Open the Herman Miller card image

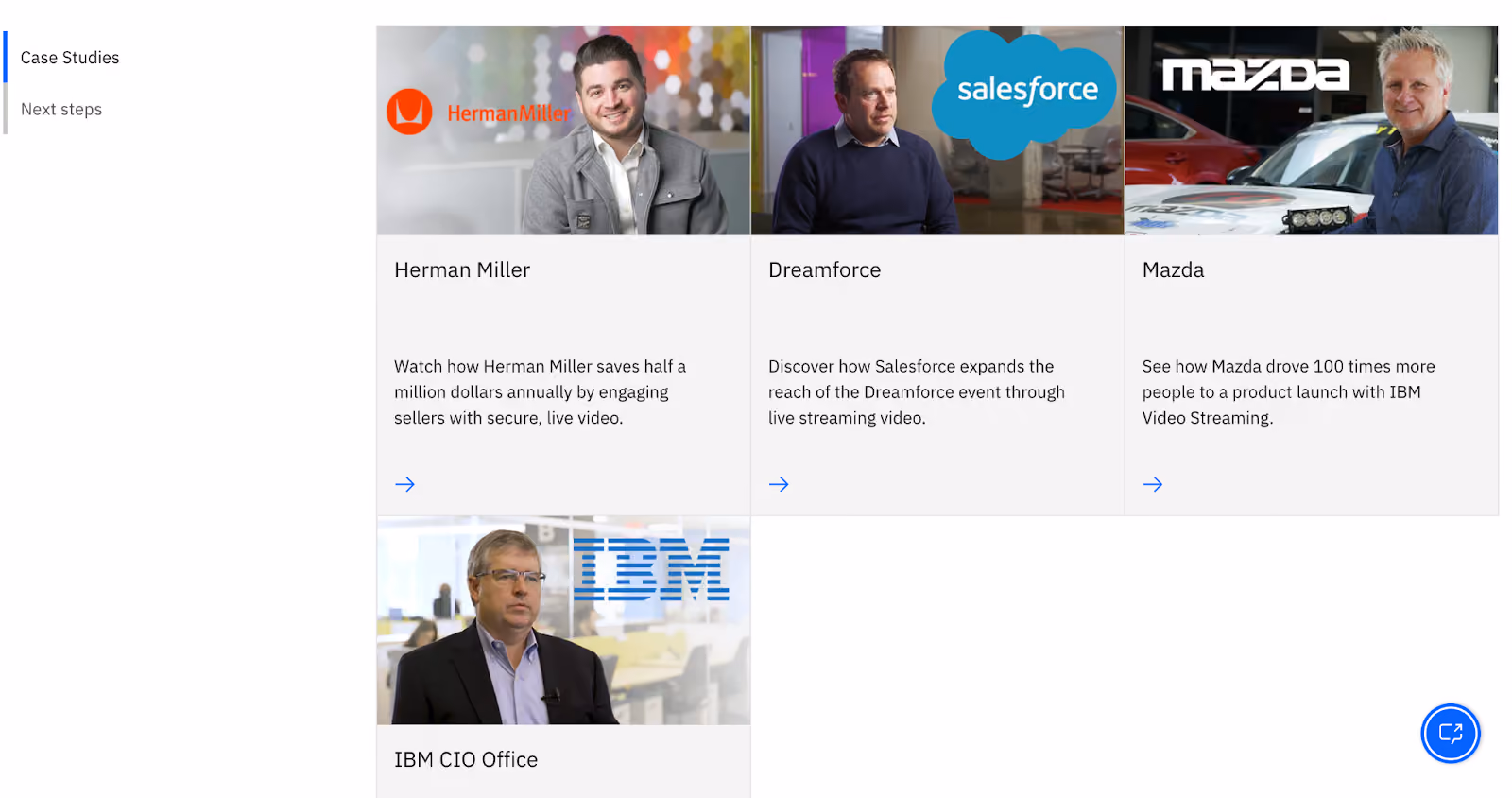click(563, 130)
